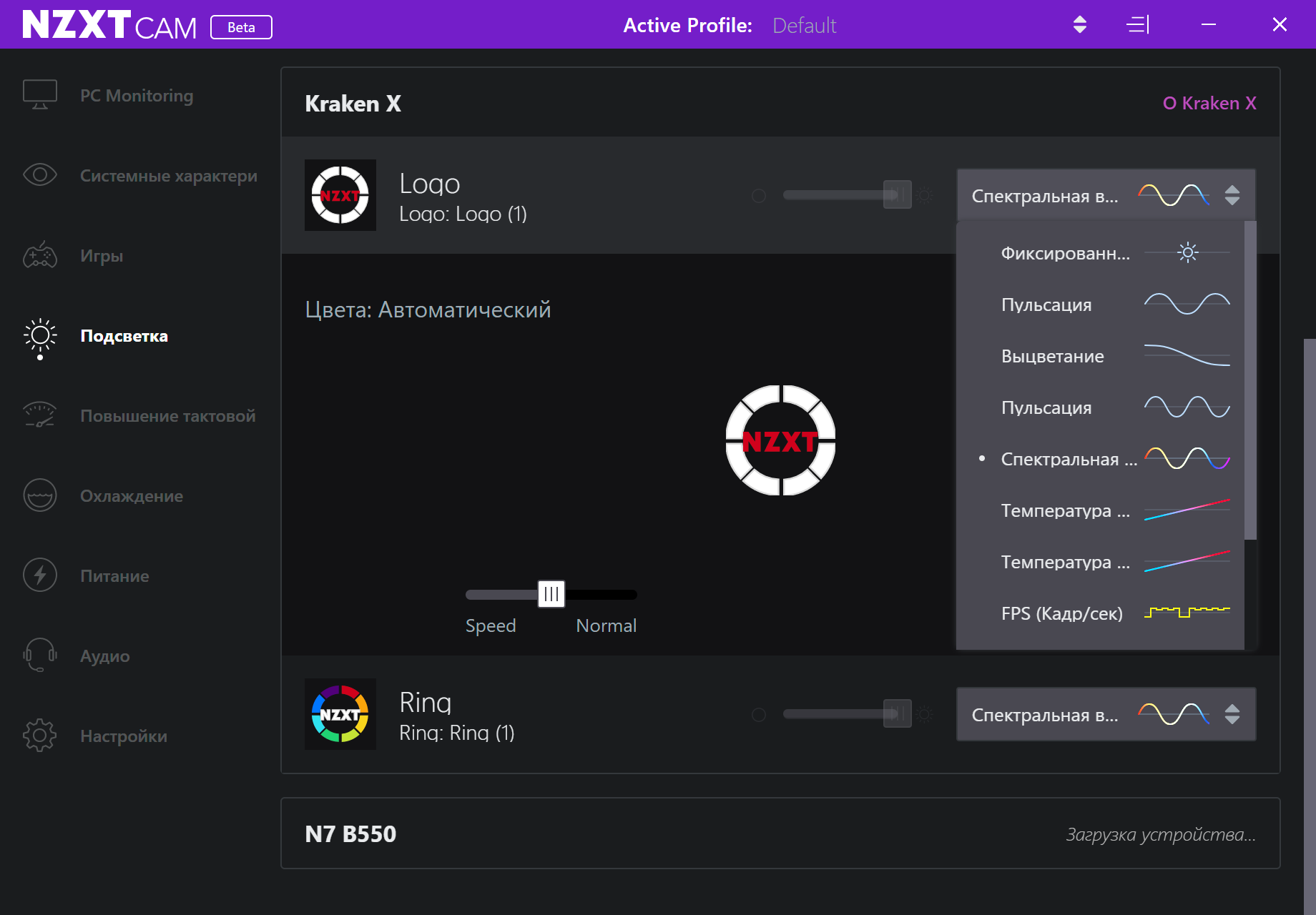The width and height of the screenshot is (1316, 915).
Task: Click the Logo: Logo (1) label
Action: point(463,214)
